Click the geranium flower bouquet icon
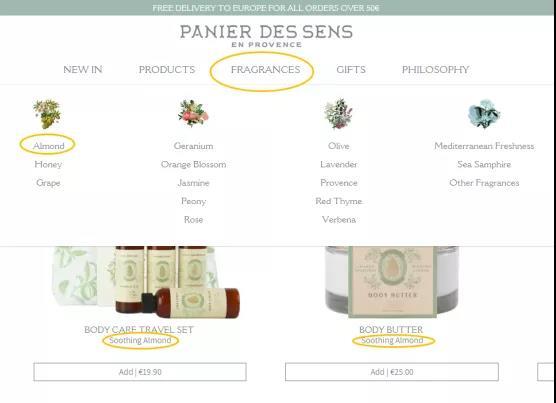The image size is (556, 403). (x=193, y=113)
